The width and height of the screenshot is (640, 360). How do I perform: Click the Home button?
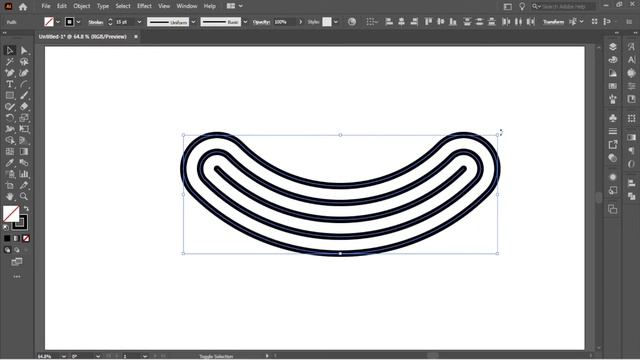pos(23,7)
